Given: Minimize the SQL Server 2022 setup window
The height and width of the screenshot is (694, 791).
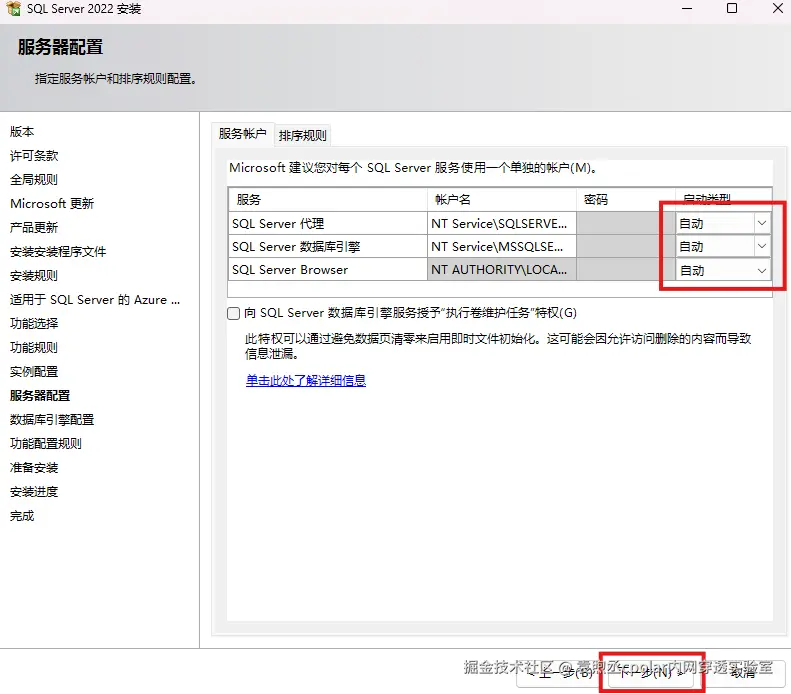Looking at the screenshot, I should [x=687, y=9].
